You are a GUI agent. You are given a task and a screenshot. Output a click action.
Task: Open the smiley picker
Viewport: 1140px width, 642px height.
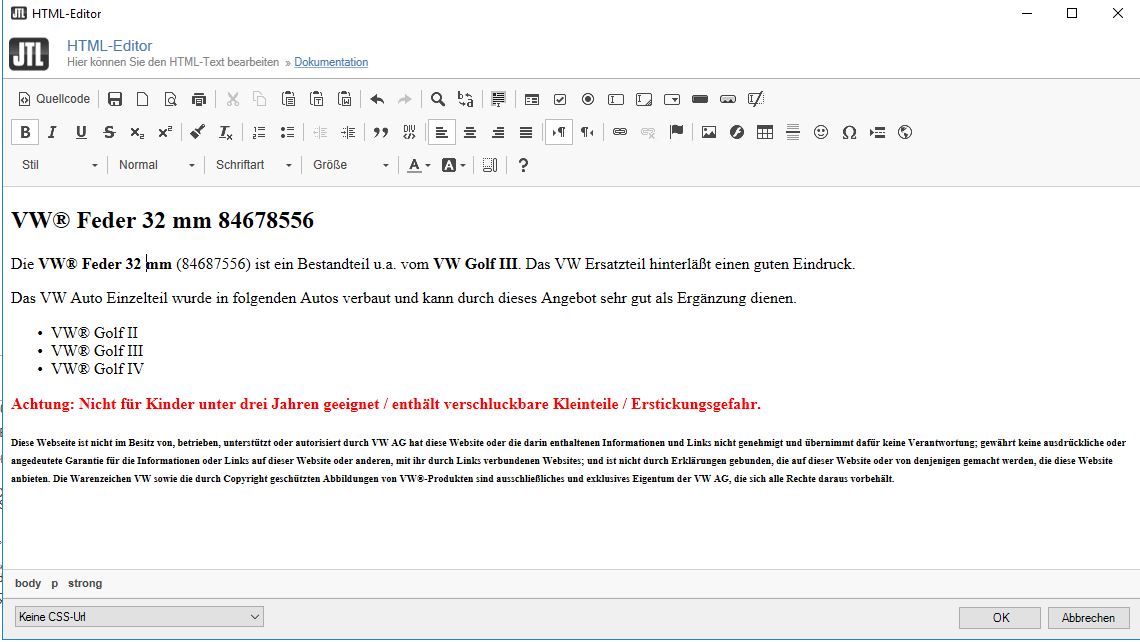(821, 132)
